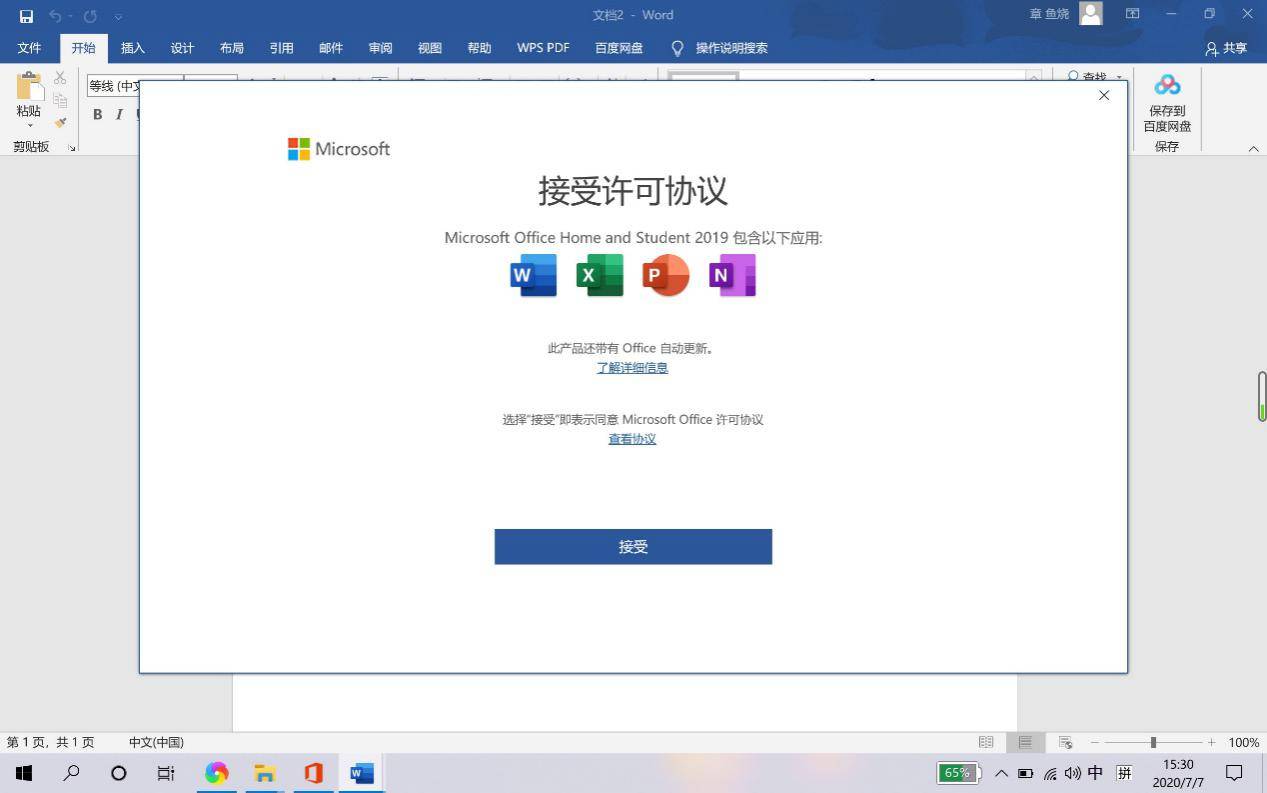Switch to the 邮件 (Mailings) tab

point(331,48)
